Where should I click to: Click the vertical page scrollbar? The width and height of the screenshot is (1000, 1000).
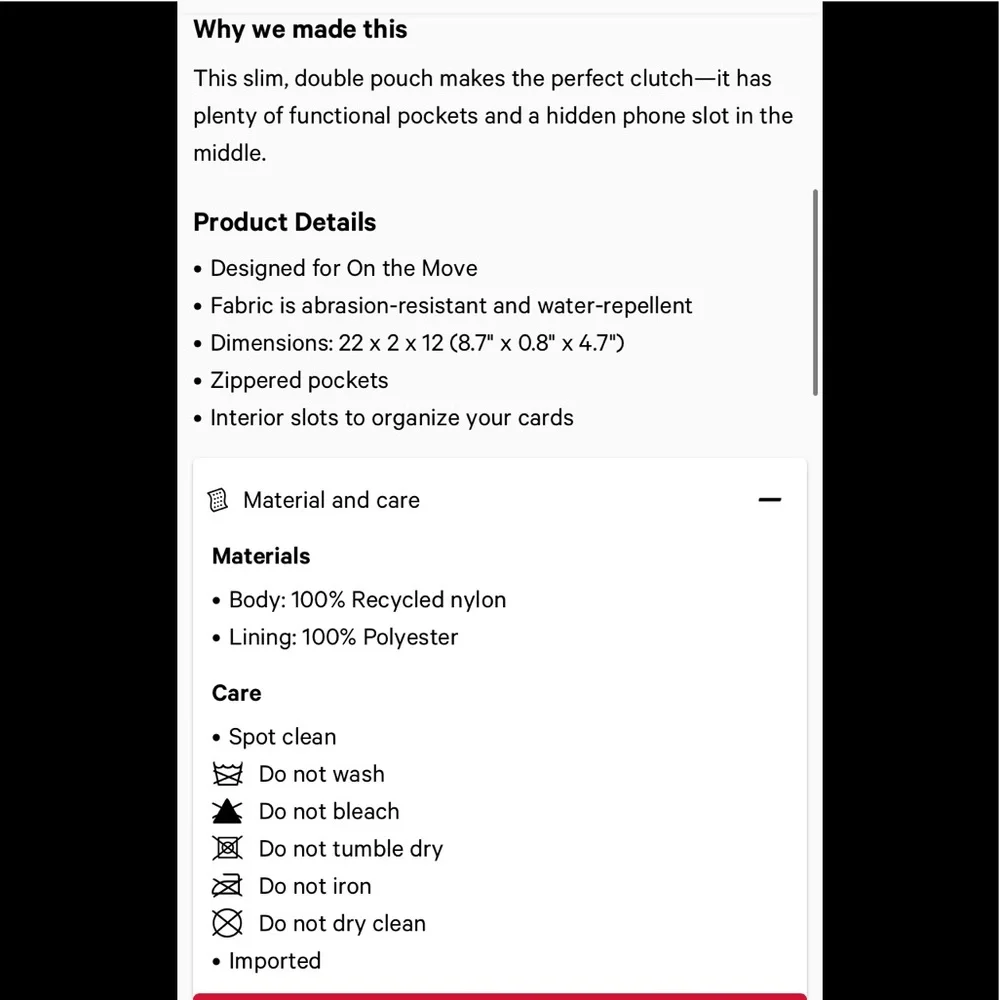816,292
